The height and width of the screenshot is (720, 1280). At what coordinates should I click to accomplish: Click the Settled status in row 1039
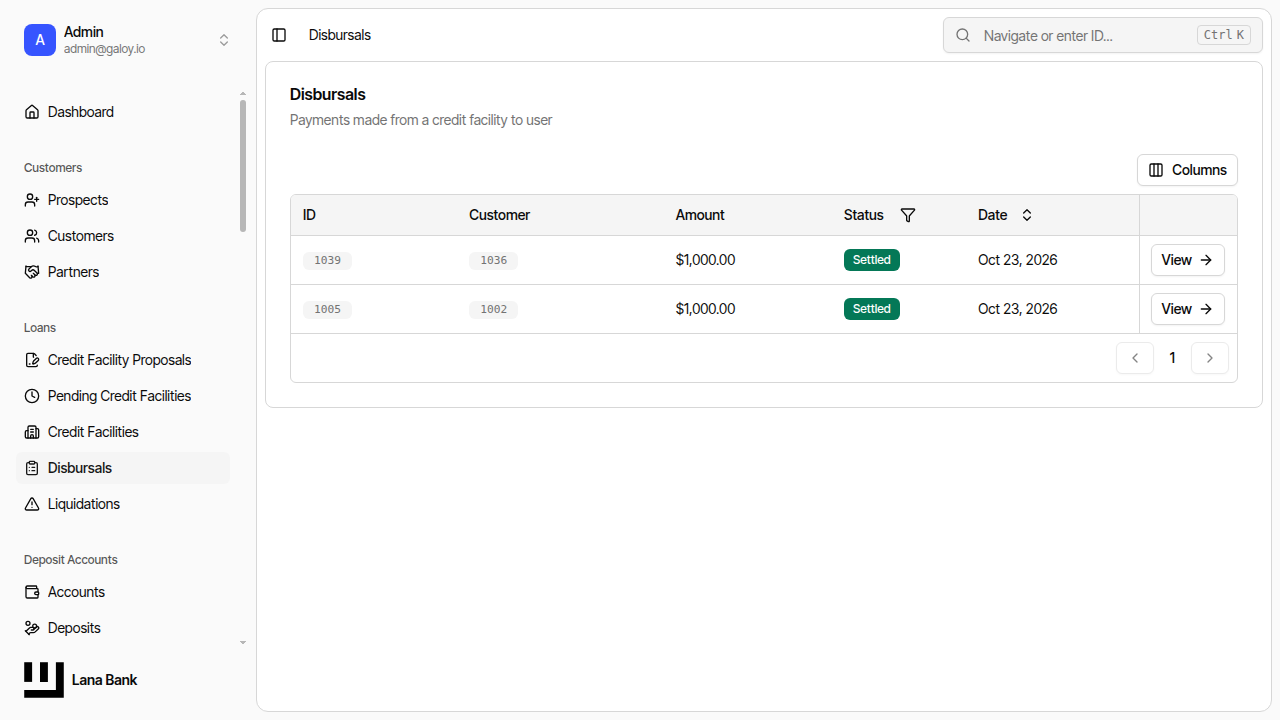872,260
